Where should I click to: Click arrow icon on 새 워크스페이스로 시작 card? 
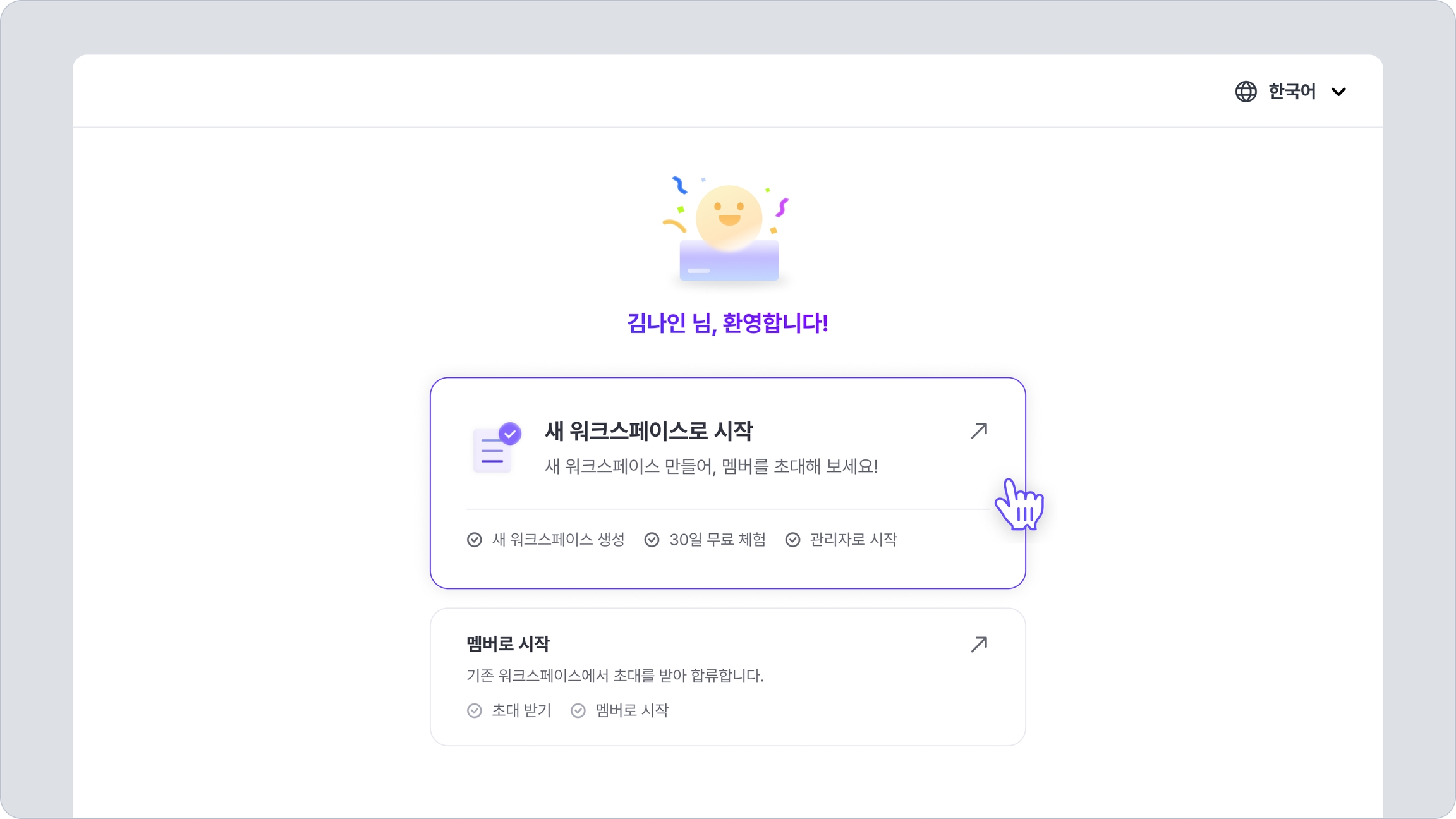[x=979, y=431]
